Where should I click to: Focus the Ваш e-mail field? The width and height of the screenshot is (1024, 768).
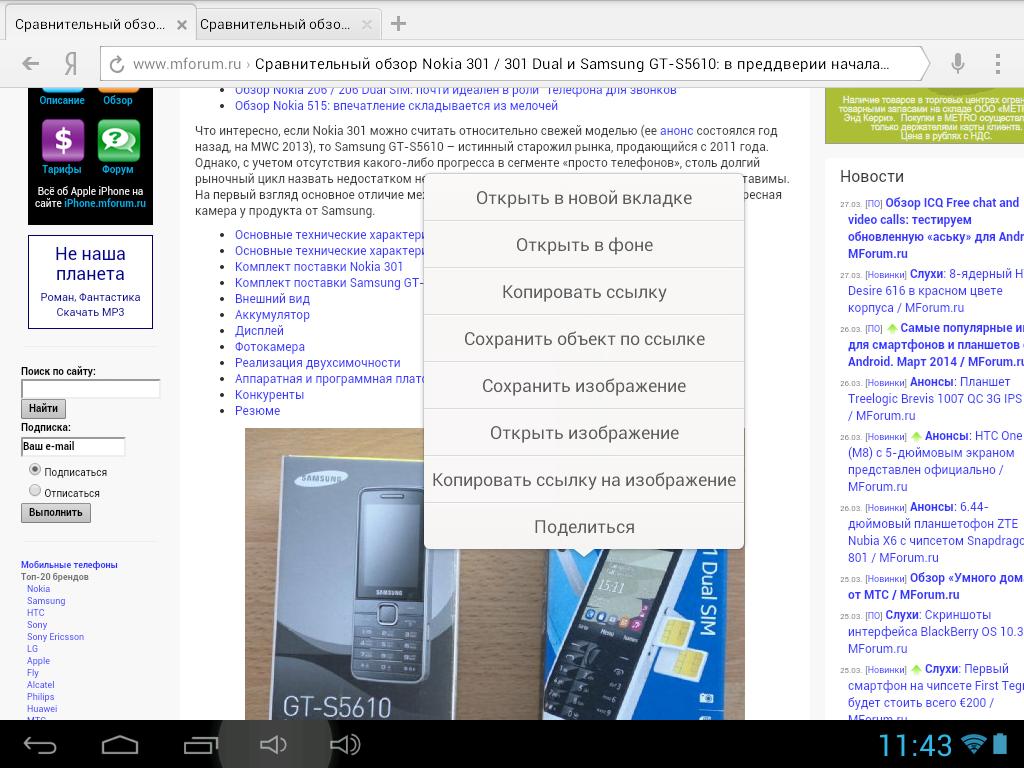point(73,447)
